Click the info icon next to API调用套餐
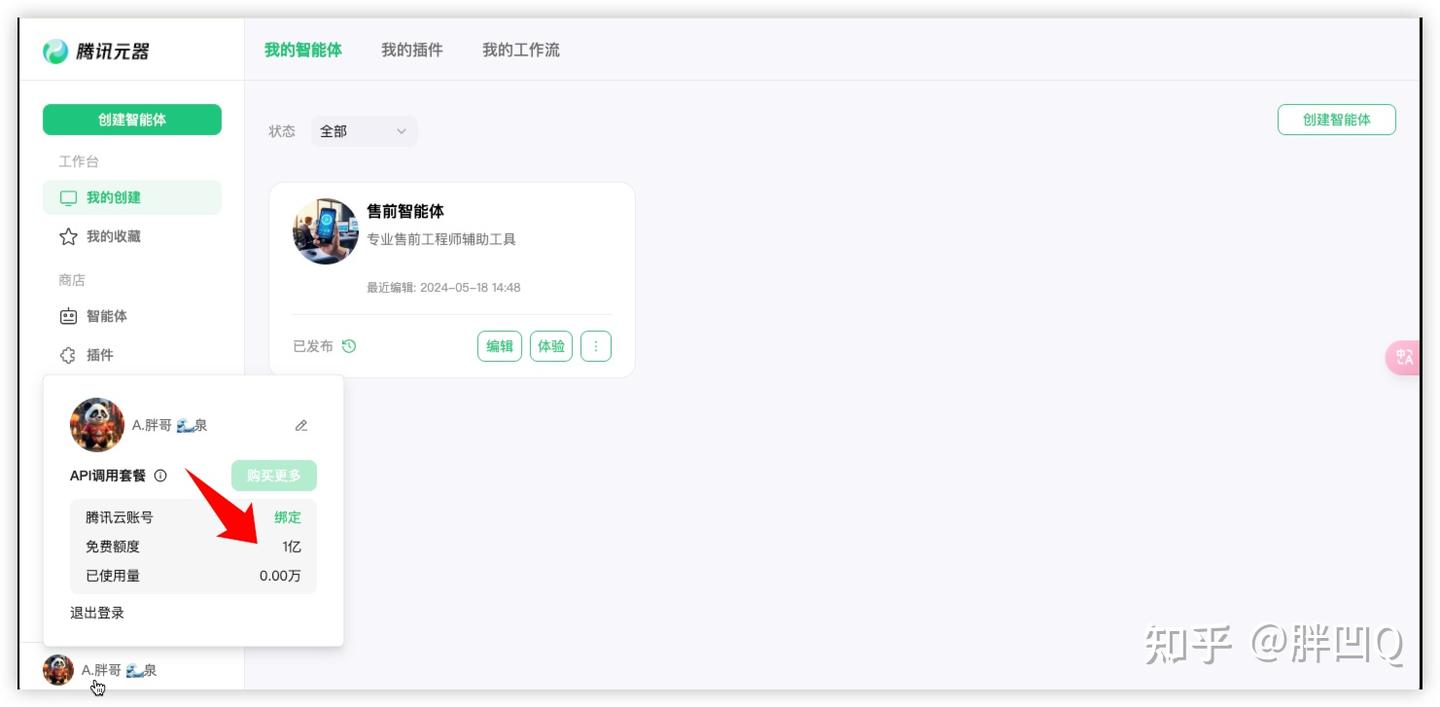 (x=161, y=476)
